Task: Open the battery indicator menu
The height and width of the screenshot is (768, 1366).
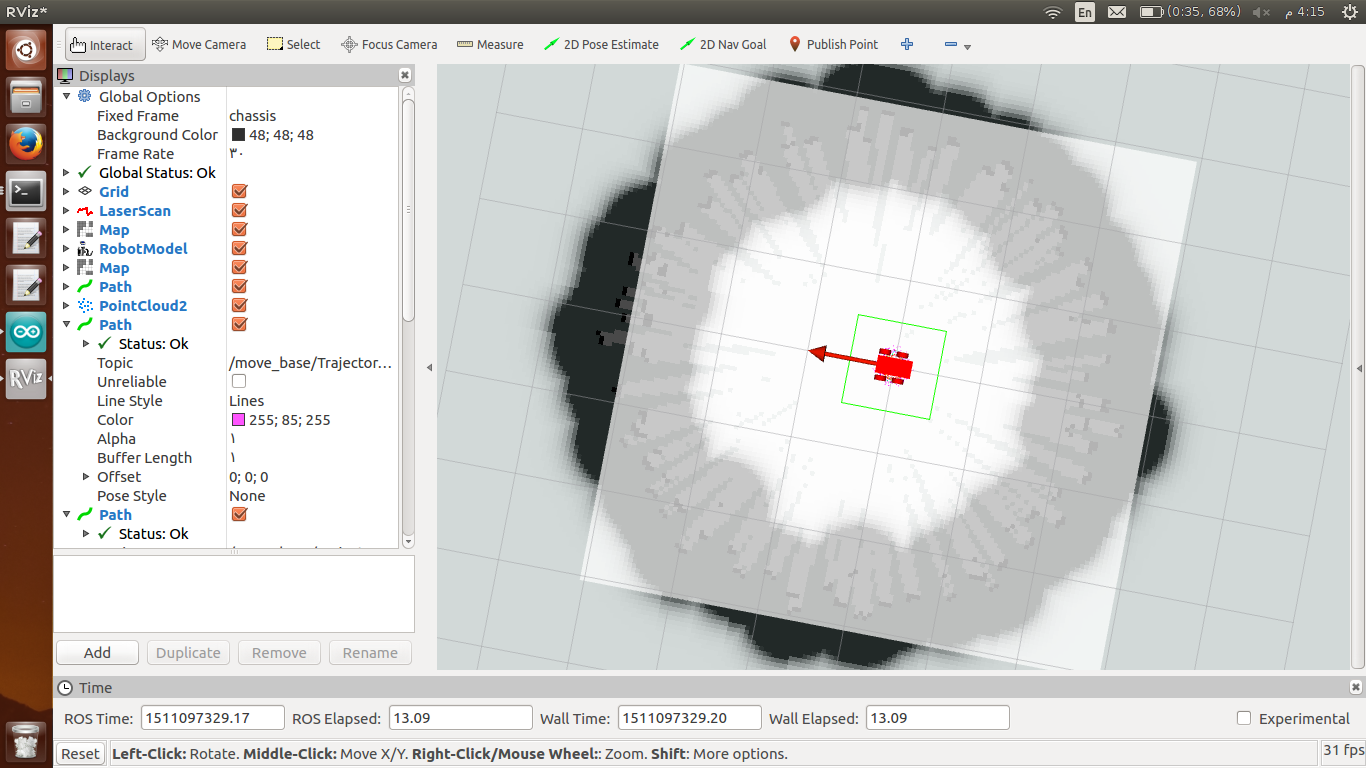Action: click(x=1190, y=12)
